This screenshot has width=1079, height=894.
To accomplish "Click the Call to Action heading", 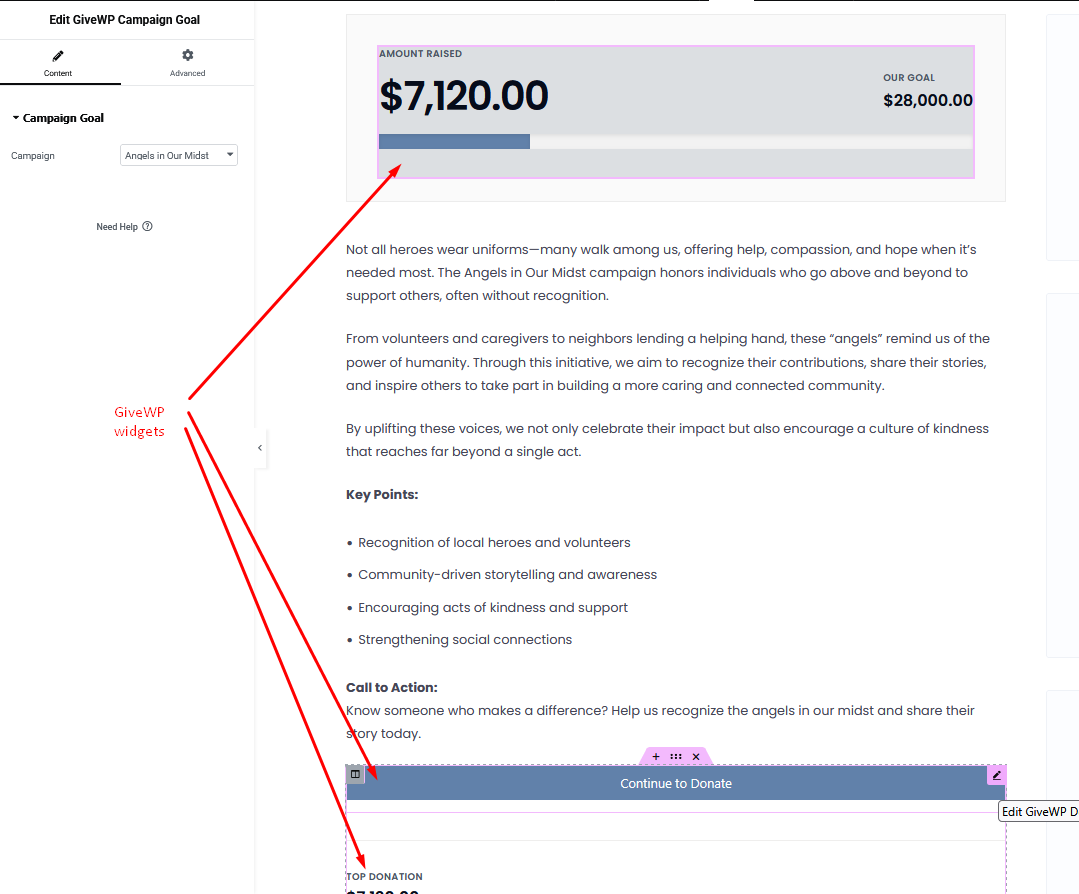I will coord(391,687).
